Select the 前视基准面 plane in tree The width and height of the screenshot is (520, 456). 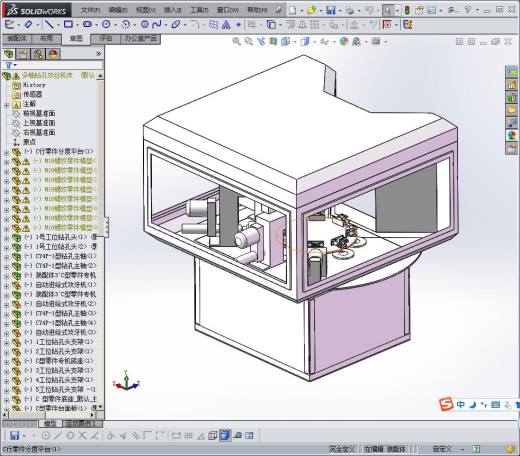[39, 114]
